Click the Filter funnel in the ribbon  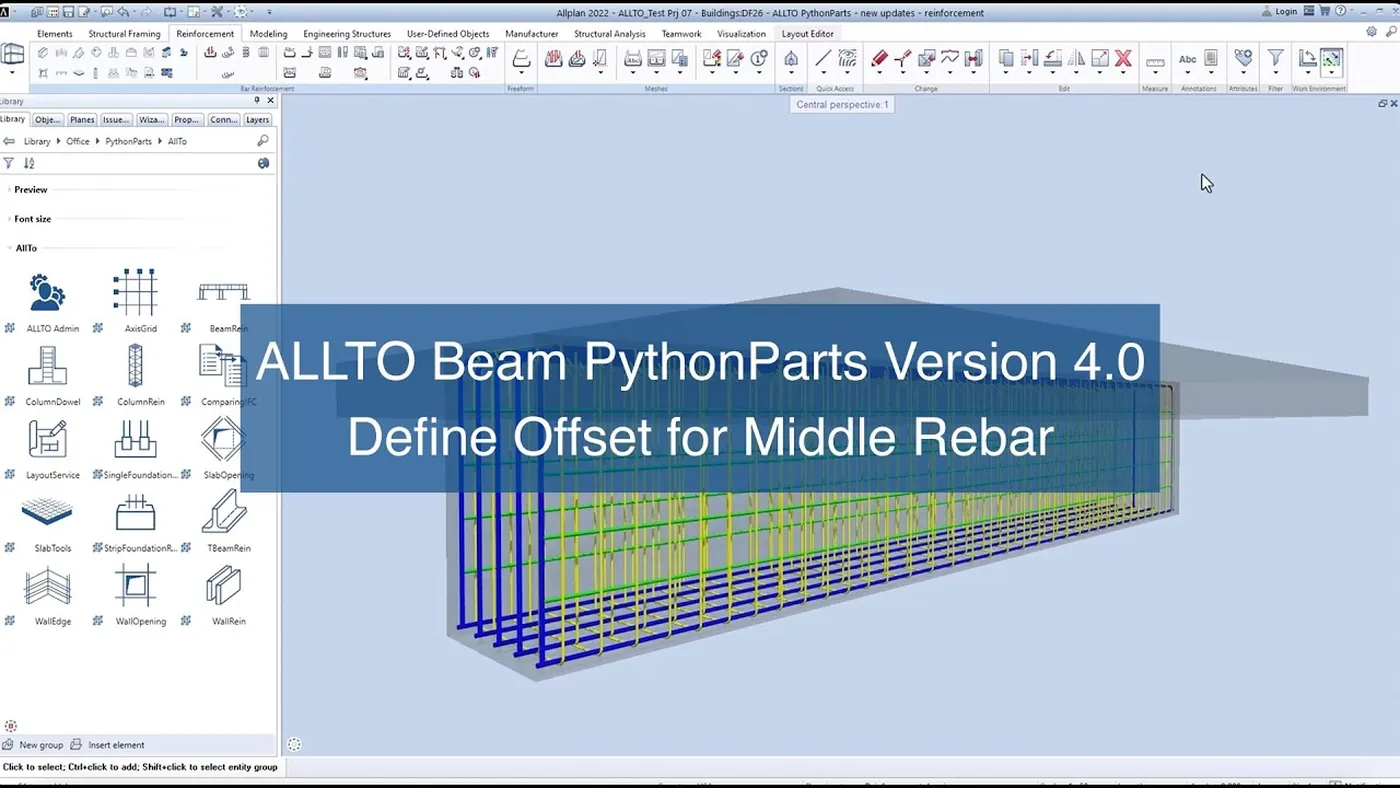[1276, 58]
